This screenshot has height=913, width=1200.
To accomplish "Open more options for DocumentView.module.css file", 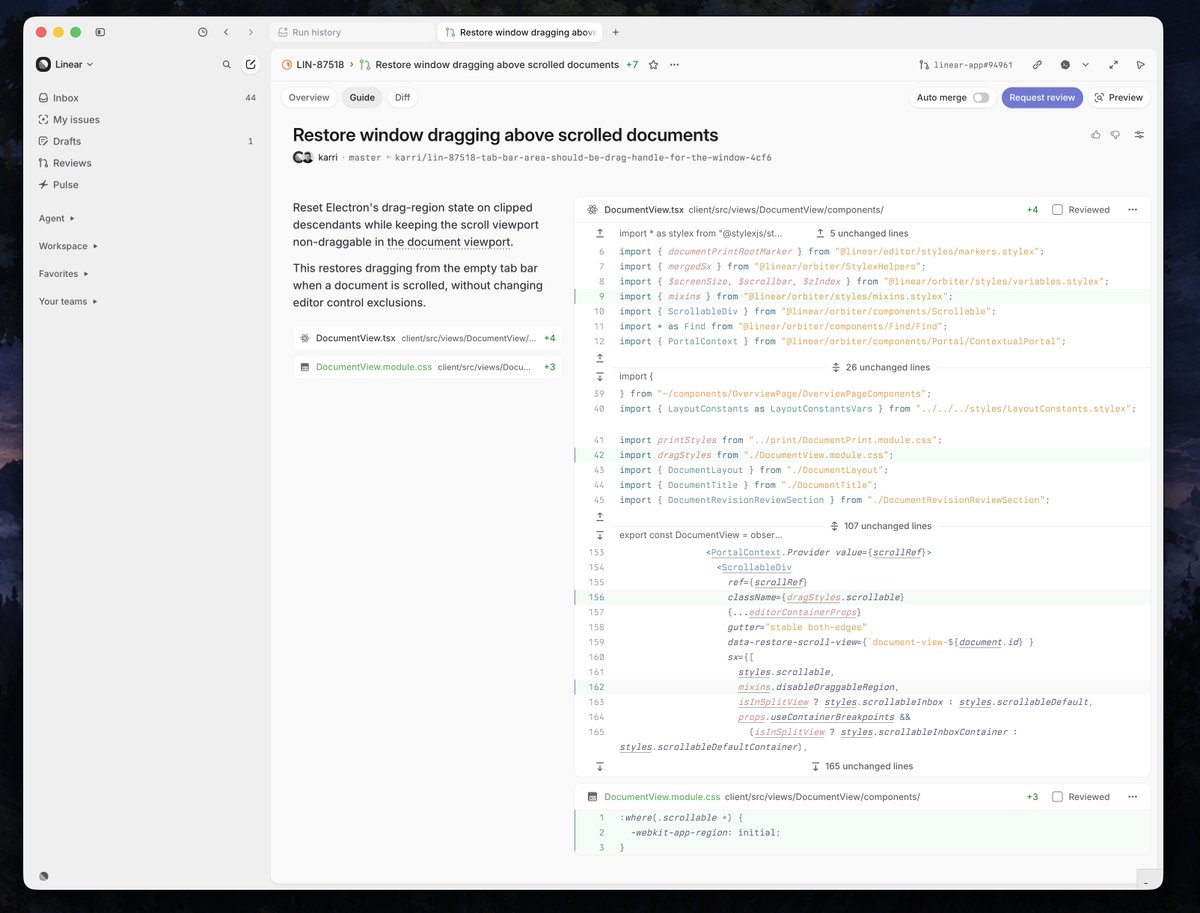I will (x=1132, y=797).
